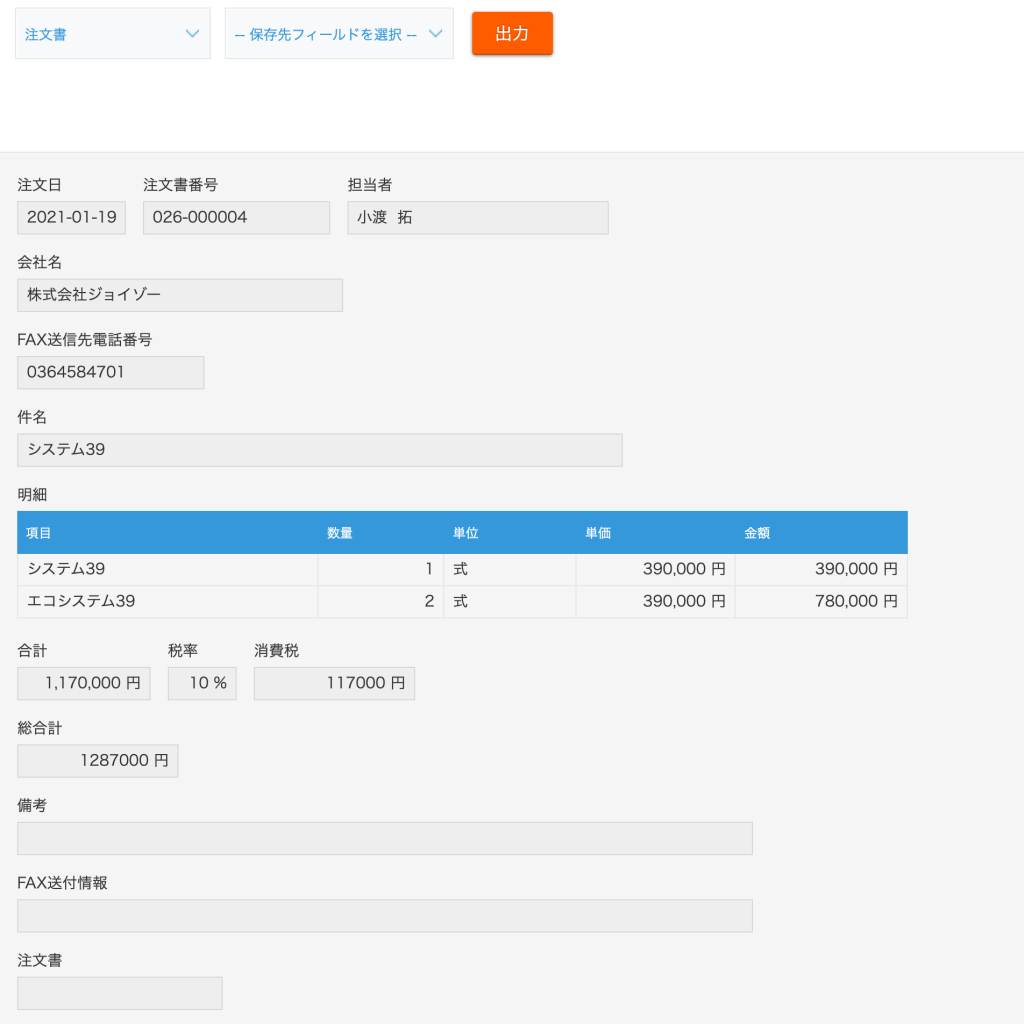1024x1024 pixels.
Task: Click the FAX送信先電話番号 label
Action: (84, 340)
